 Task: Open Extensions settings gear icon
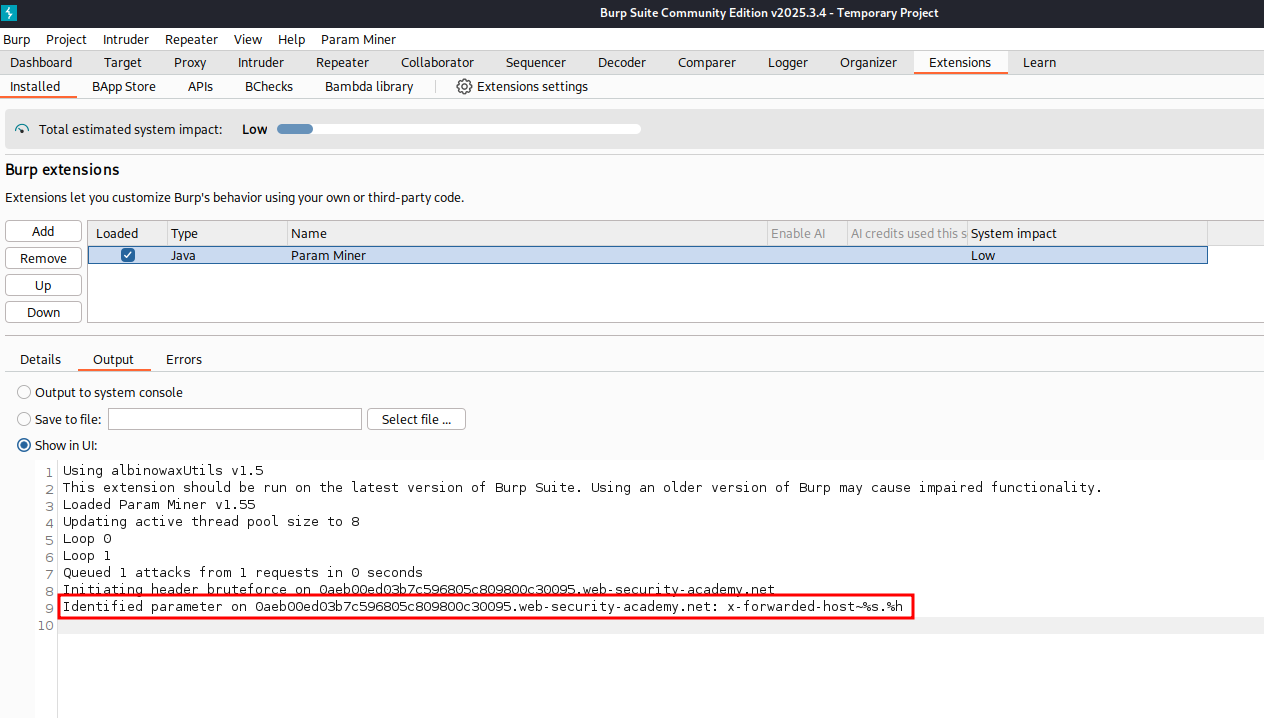coord(464,87)
